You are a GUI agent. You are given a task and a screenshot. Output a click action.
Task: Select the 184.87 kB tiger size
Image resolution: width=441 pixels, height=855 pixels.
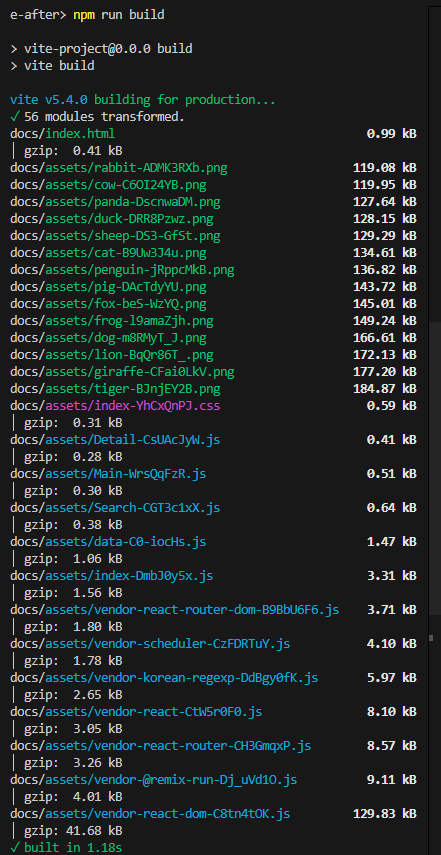pyautogui.click(x=385, y=389)
